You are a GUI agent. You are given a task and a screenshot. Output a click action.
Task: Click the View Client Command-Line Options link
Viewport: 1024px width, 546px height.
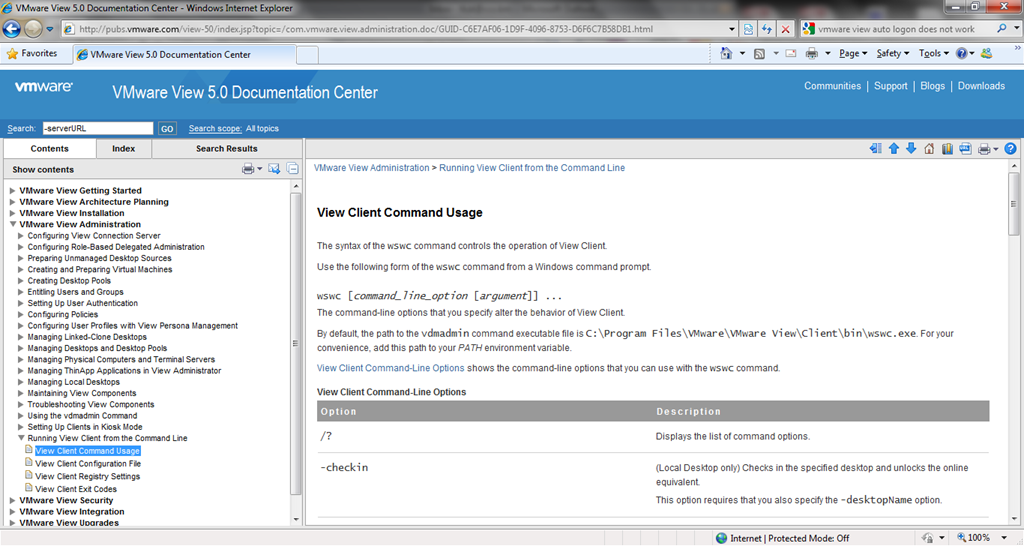tap(391, 368)
